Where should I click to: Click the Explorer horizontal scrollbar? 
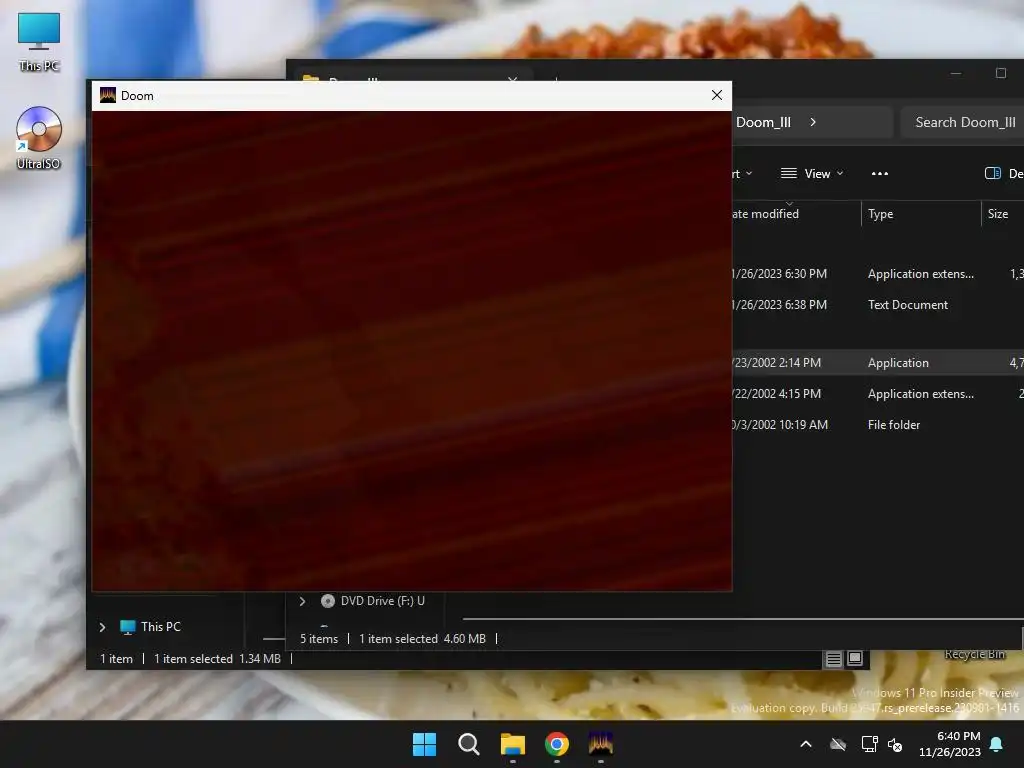743,618
